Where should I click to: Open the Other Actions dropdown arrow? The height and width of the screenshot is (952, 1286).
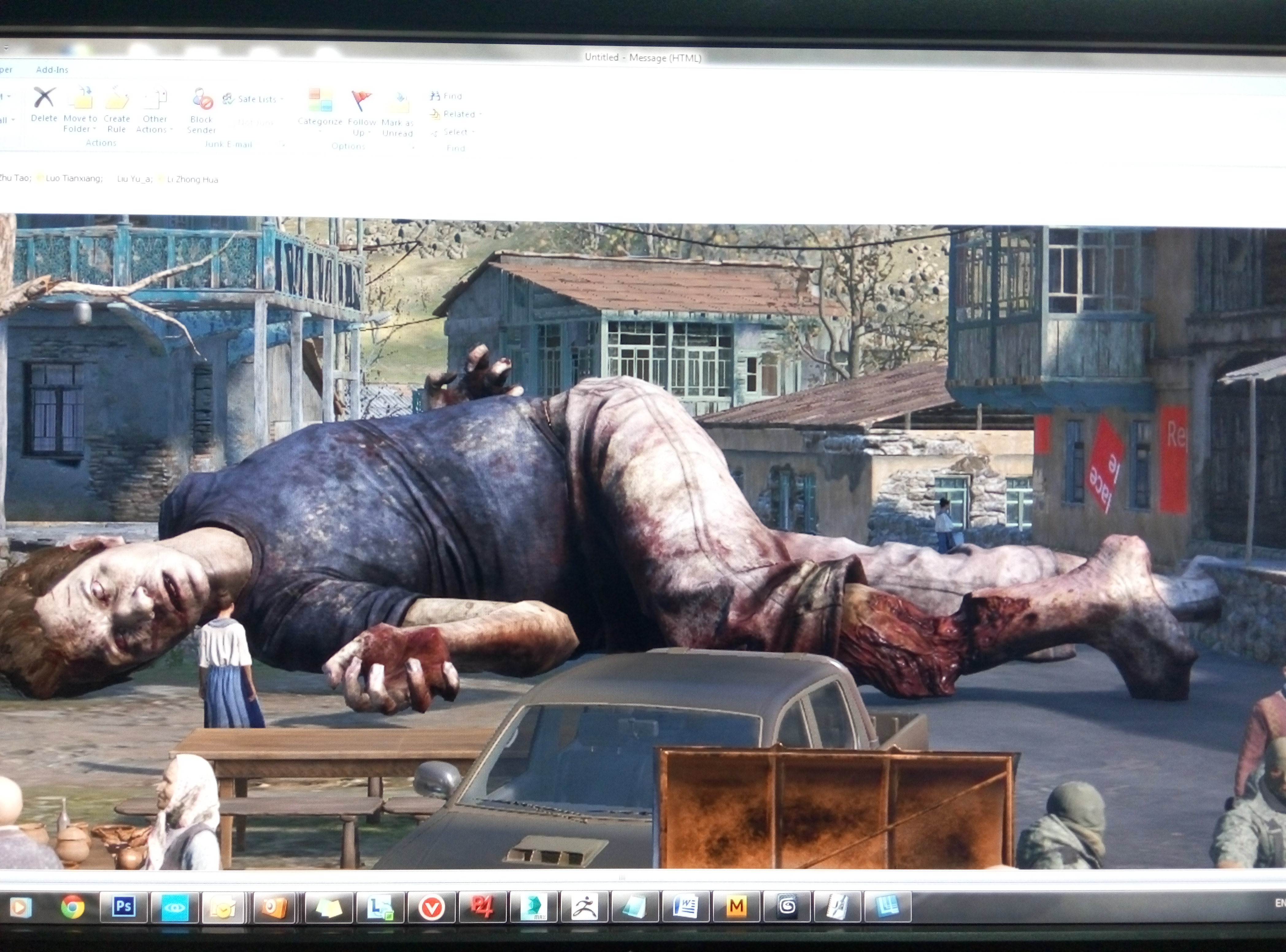point(171,130)
